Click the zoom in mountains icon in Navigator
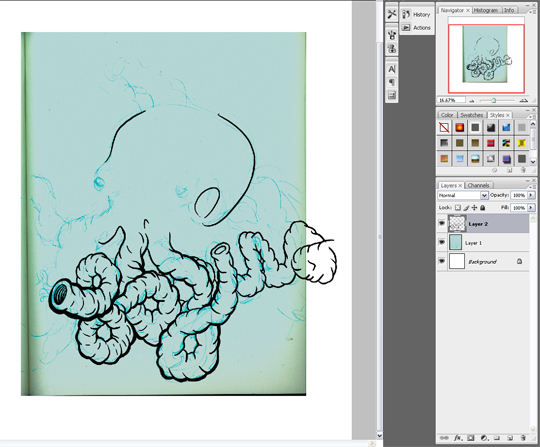Viewport: 540px width, 447px height. point(523,100)
